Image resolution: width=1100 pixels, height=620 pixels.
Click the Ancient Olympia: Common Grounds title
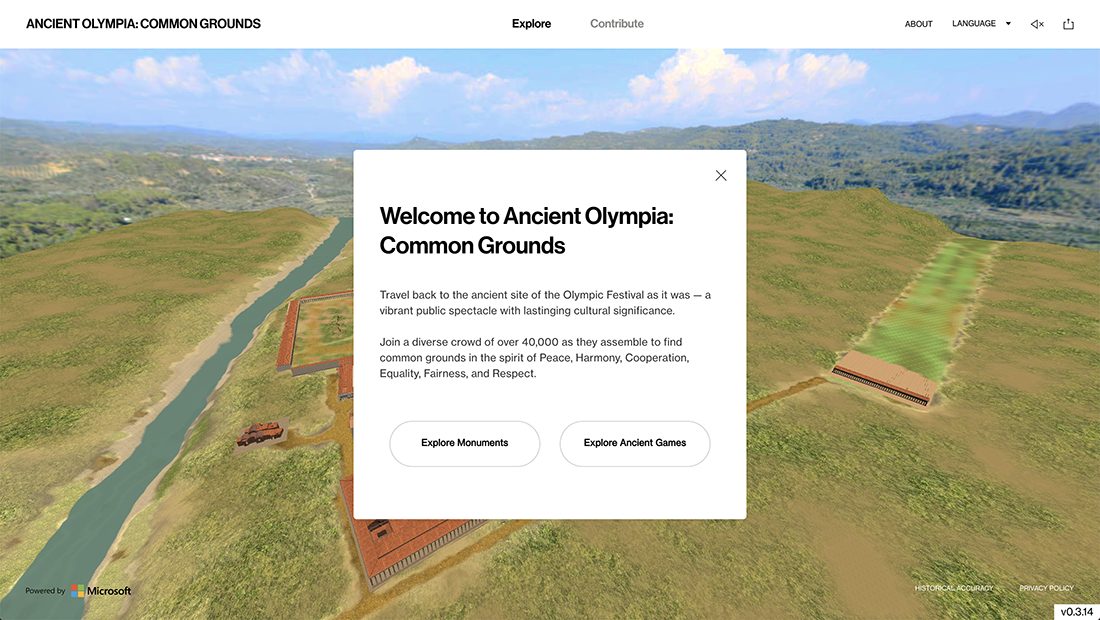click(x=143, y=23)
